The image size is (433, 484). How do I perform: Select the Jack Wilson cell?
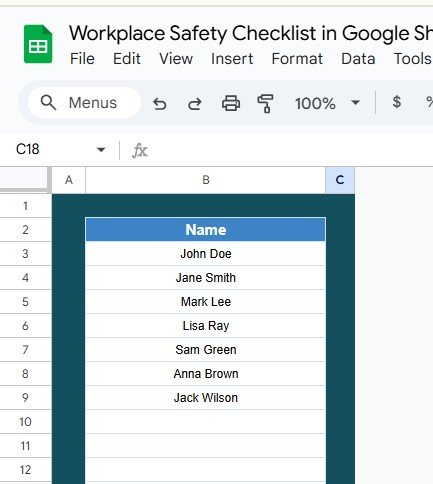[x=206, y=398]
